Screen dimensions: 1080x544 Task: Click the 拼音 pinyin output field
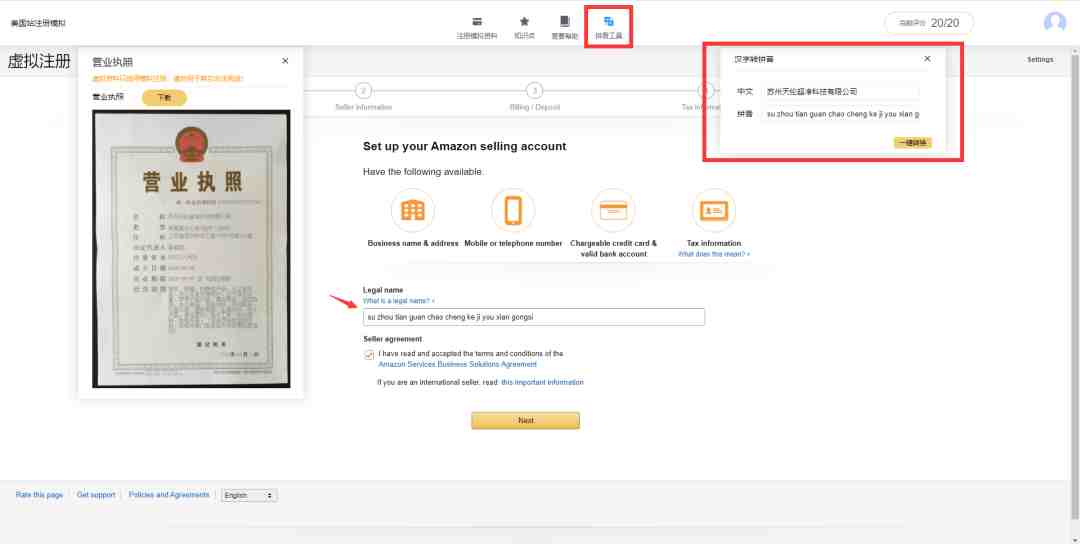point(840,114)
